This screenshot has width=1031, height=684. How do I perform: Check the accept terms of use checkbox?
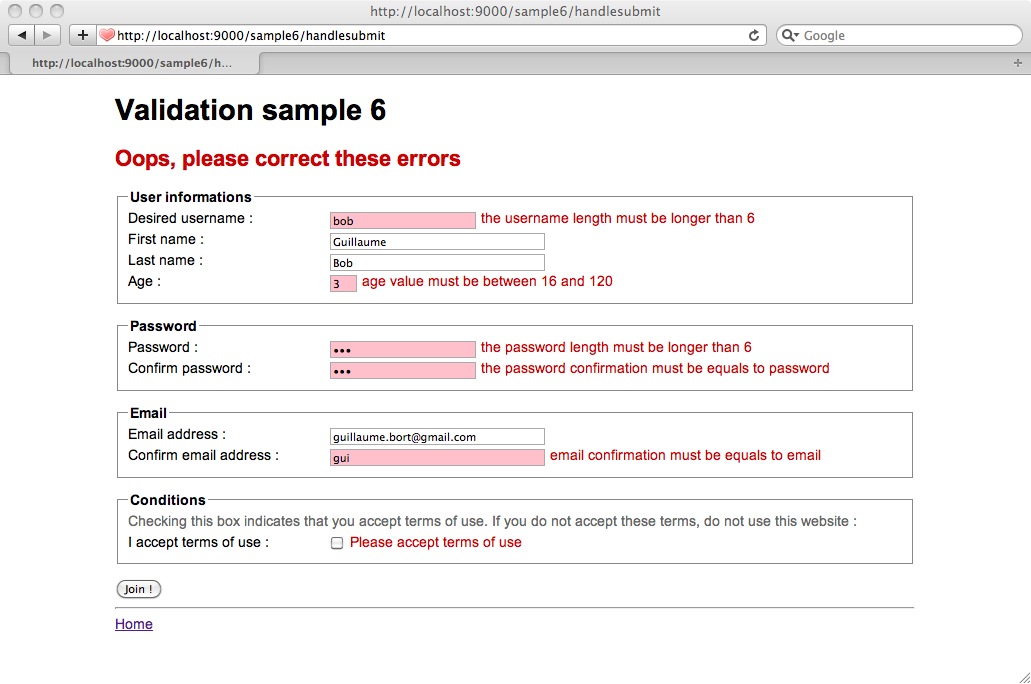click(337, 543)
